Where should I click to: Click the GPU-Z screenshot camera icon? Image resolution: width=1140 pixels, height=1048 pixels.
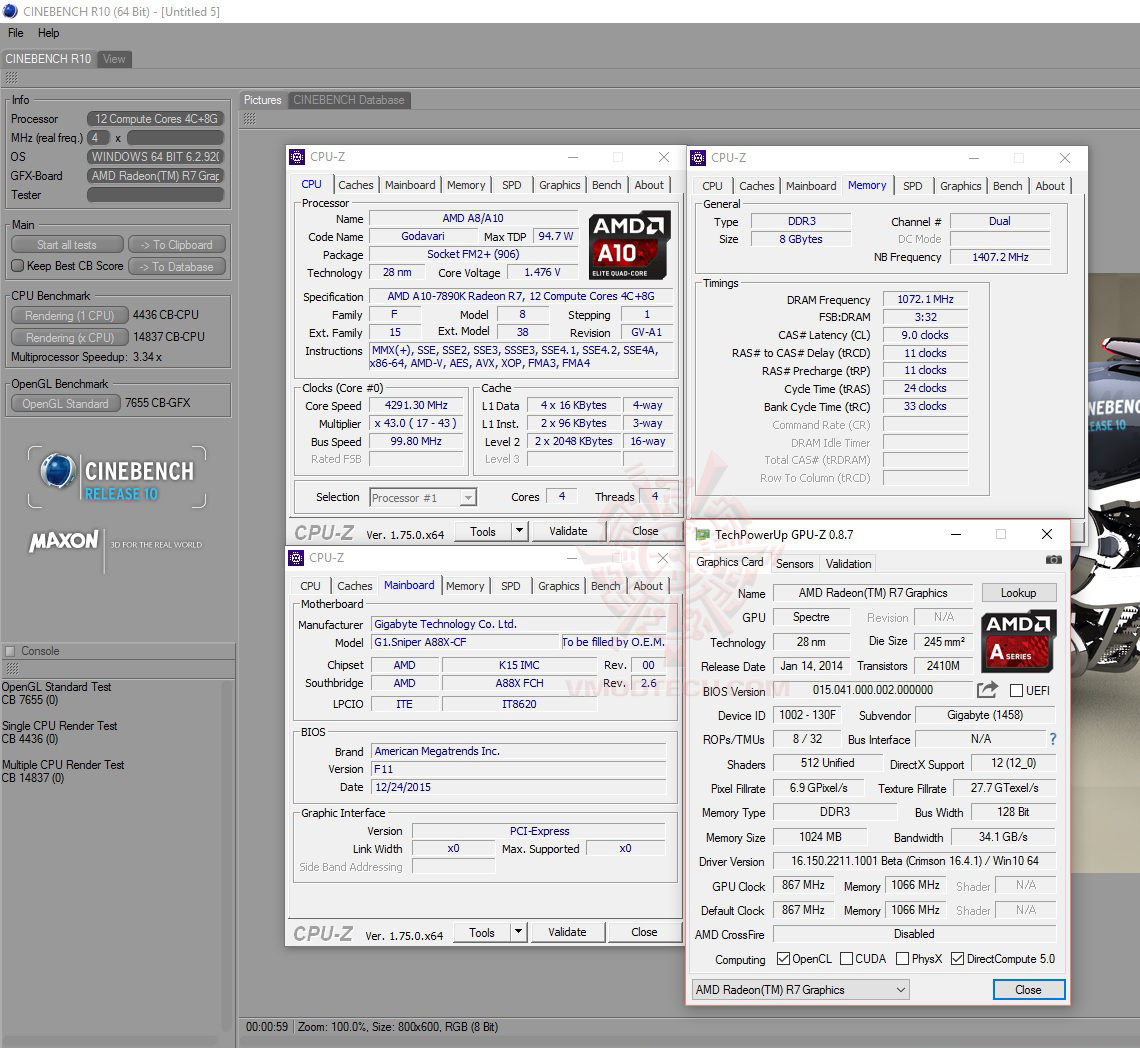tap(1053, 559)
